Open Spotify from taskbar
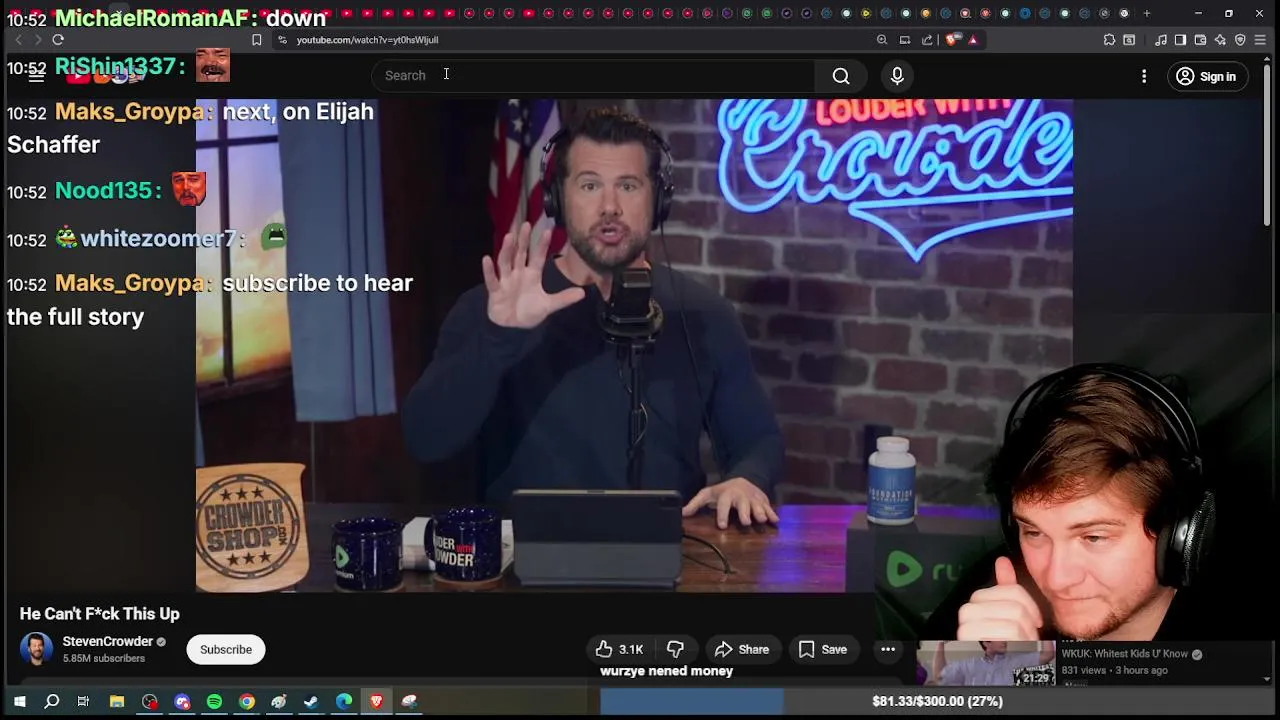 coord(214,702)
